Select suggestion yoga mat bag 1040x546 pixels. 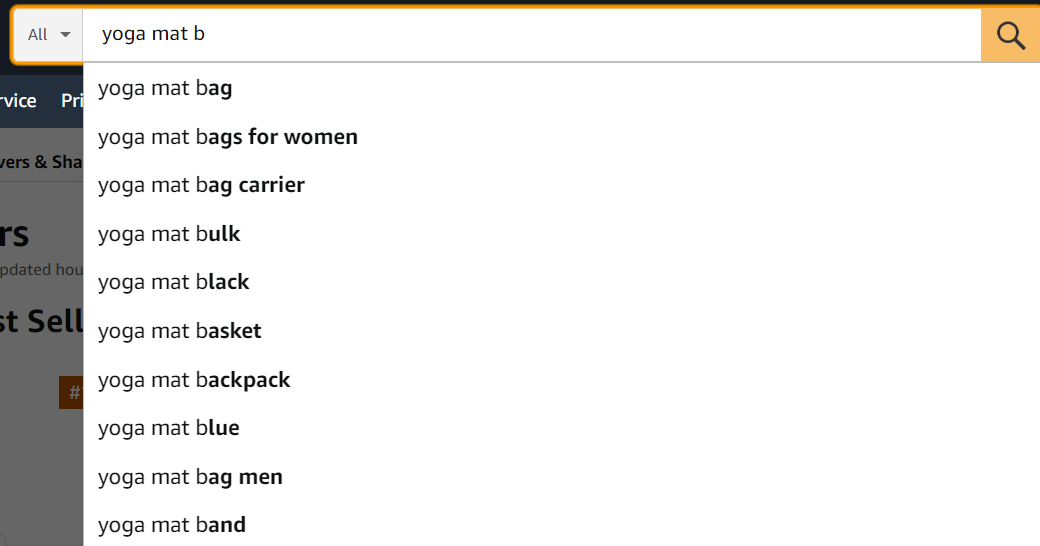pos(561,88)
